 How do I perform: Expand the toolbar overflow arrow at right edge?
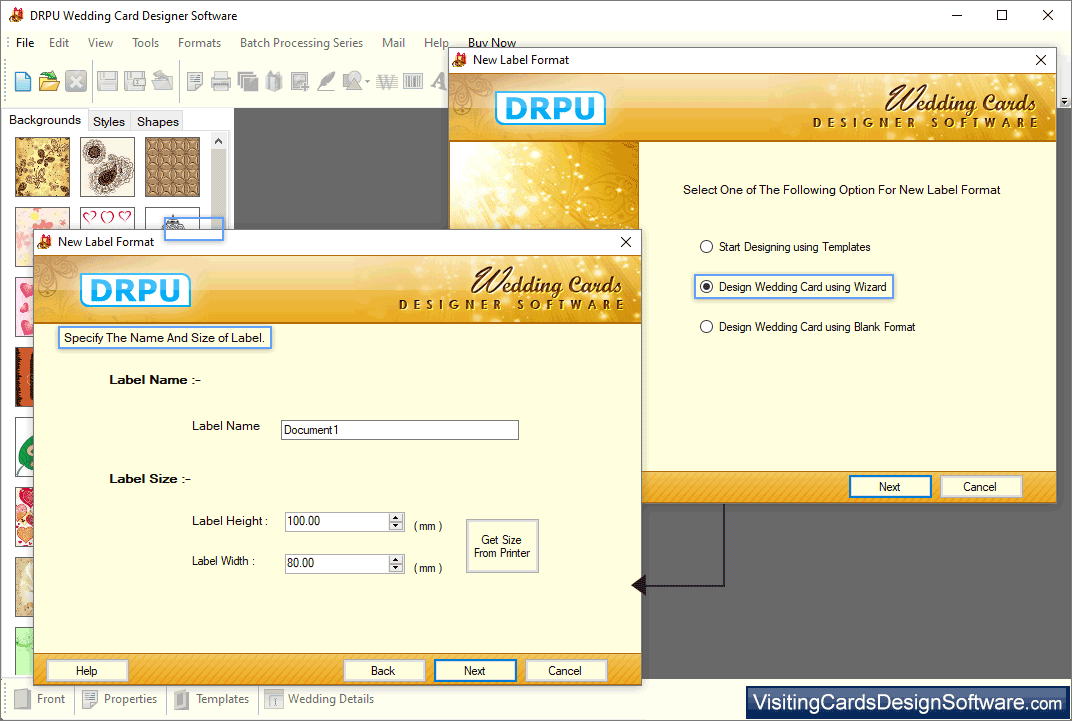(1064, 101)
